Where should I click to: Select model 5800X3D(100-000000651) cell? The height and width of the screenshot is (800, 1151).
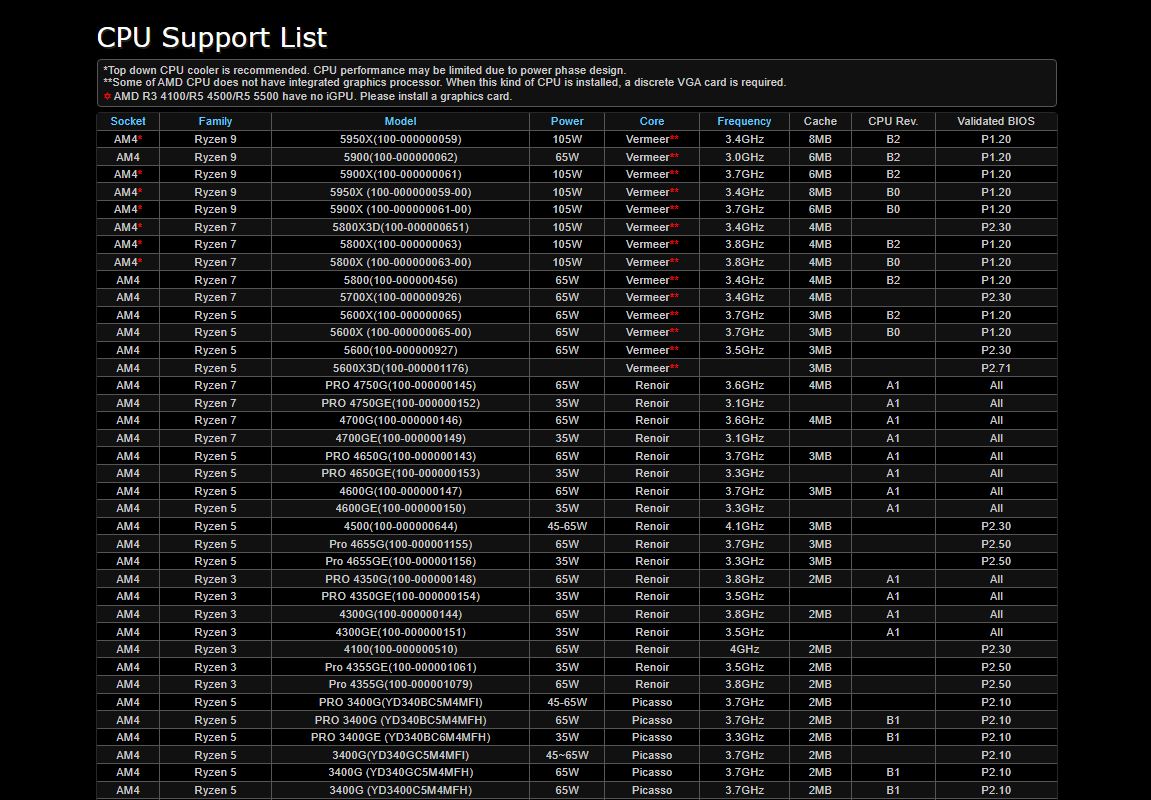coord(400,227)
